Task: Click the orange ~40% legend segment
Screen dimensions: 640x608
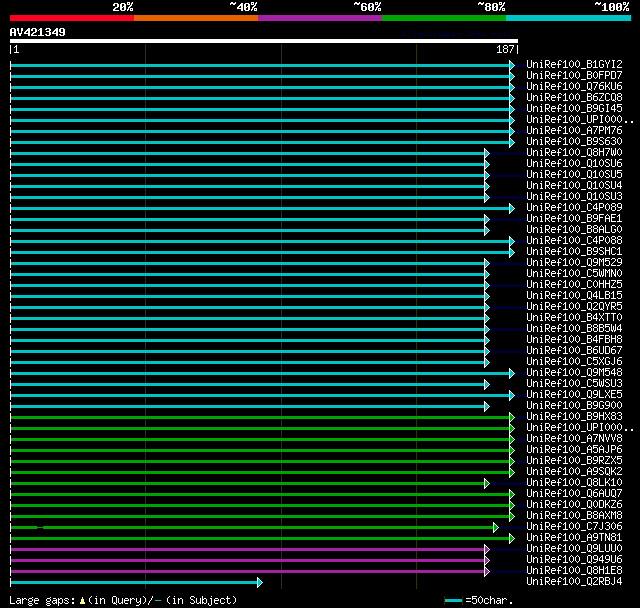Action: pyautogui.click(x=196, y=18)
